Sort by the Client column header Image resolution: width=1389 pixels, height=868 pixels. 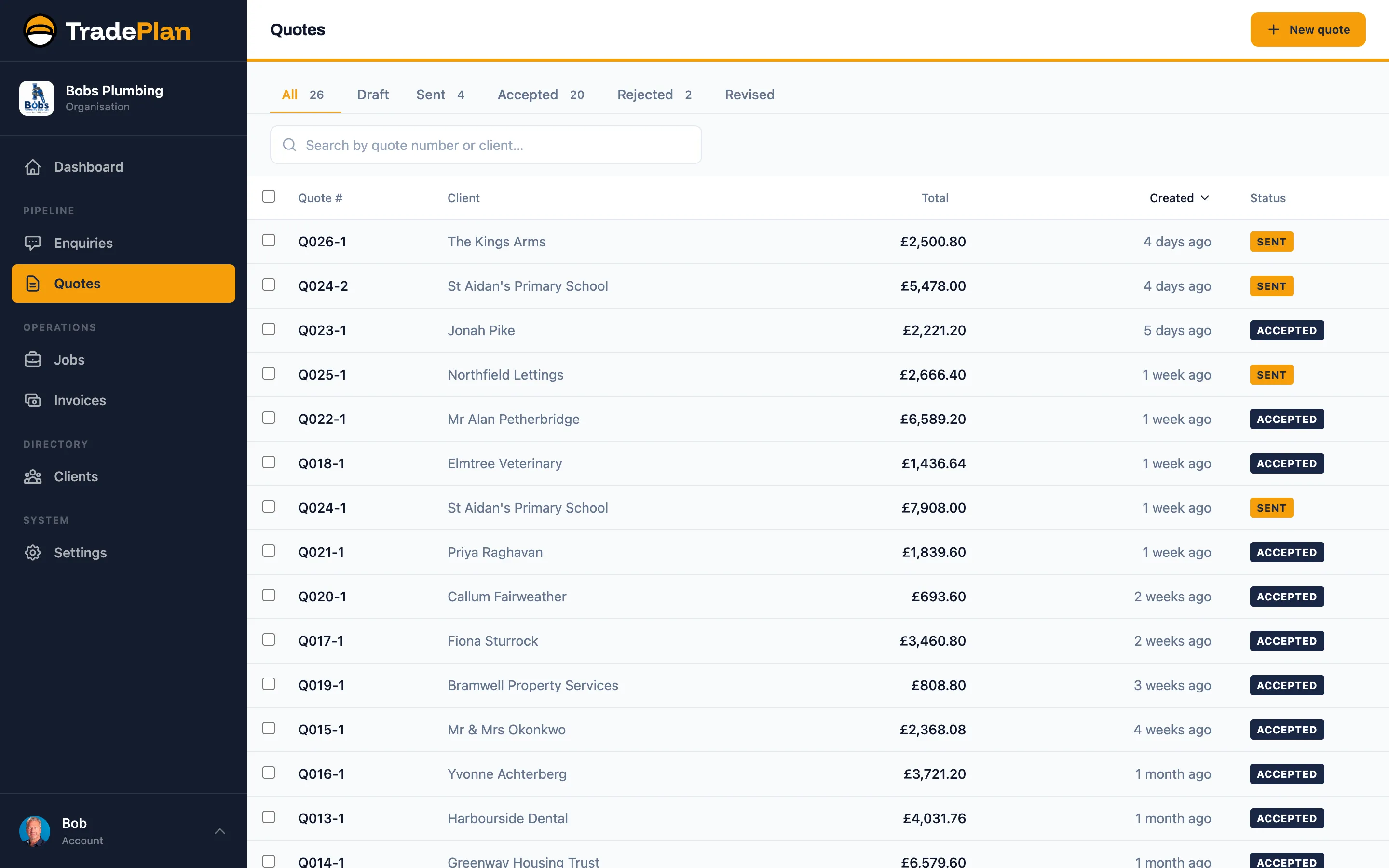coord(463,198)
